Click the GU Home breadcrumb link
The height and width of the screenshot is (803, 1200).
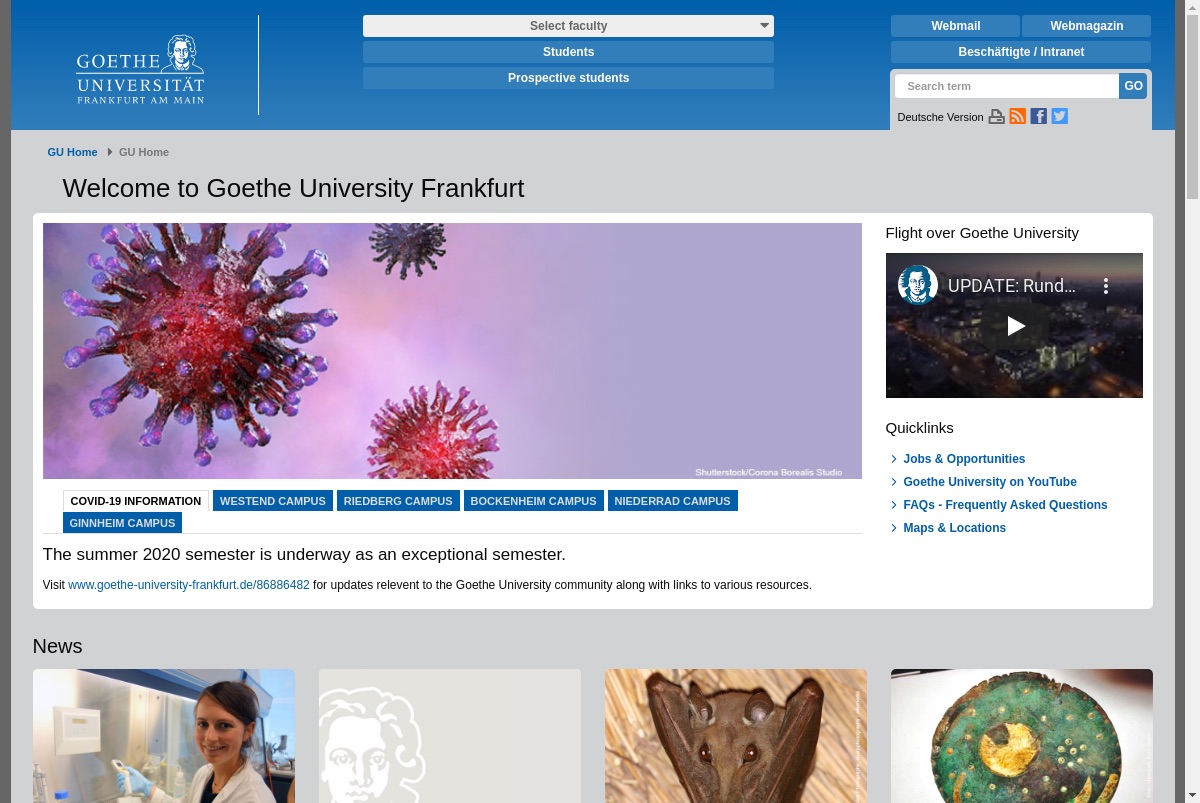tap(72, 152)
